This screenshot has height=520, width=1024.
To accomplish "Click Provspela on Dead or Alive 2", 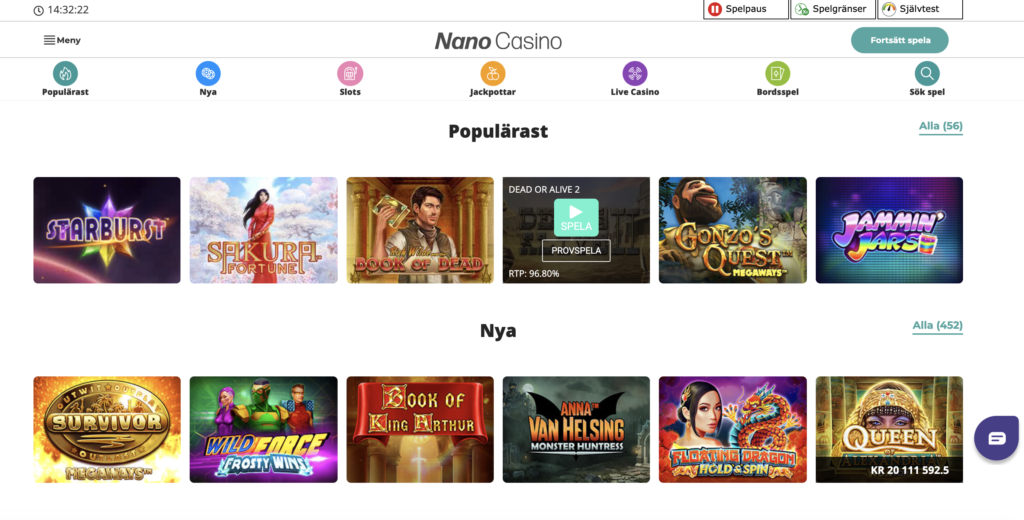I will (x=576, y=250).
